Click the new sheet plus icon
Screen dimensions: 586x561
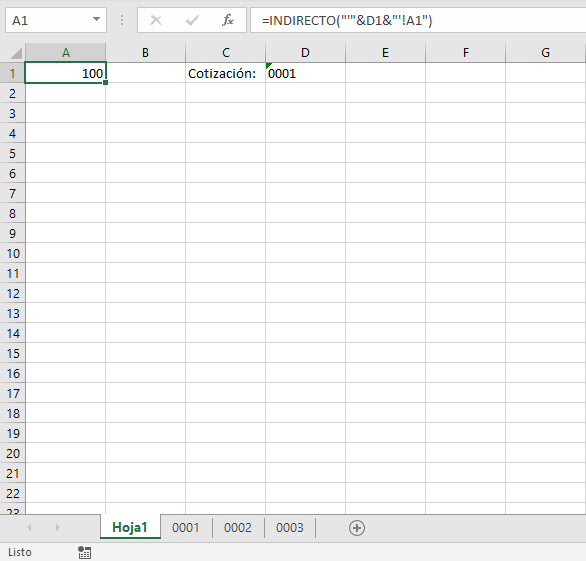[x=357, y=528]
